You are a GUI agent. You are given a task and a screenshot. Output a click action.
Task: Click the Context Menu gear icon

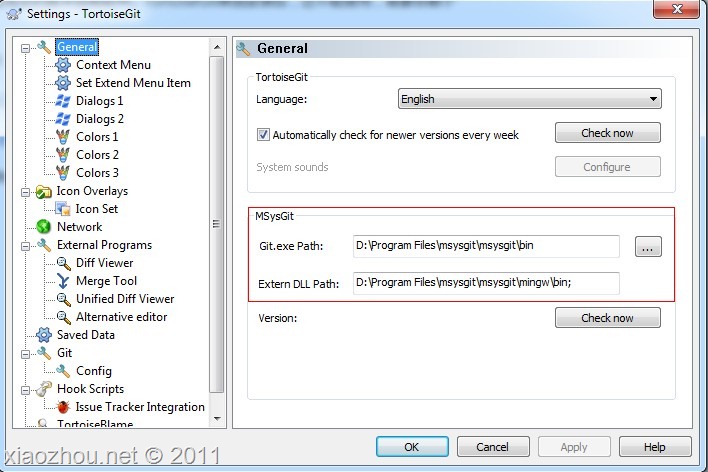[63, 65]
